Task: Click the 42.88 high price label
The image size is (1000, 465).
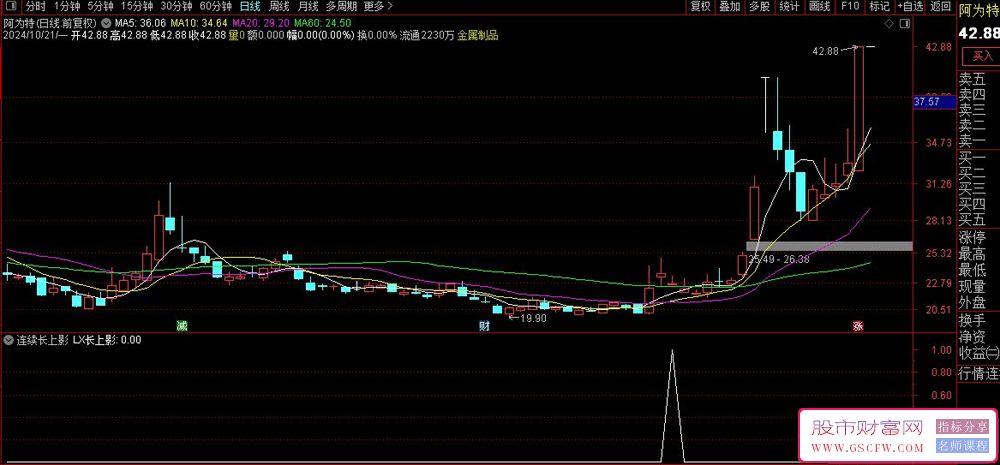Action: tap(825, 50)
